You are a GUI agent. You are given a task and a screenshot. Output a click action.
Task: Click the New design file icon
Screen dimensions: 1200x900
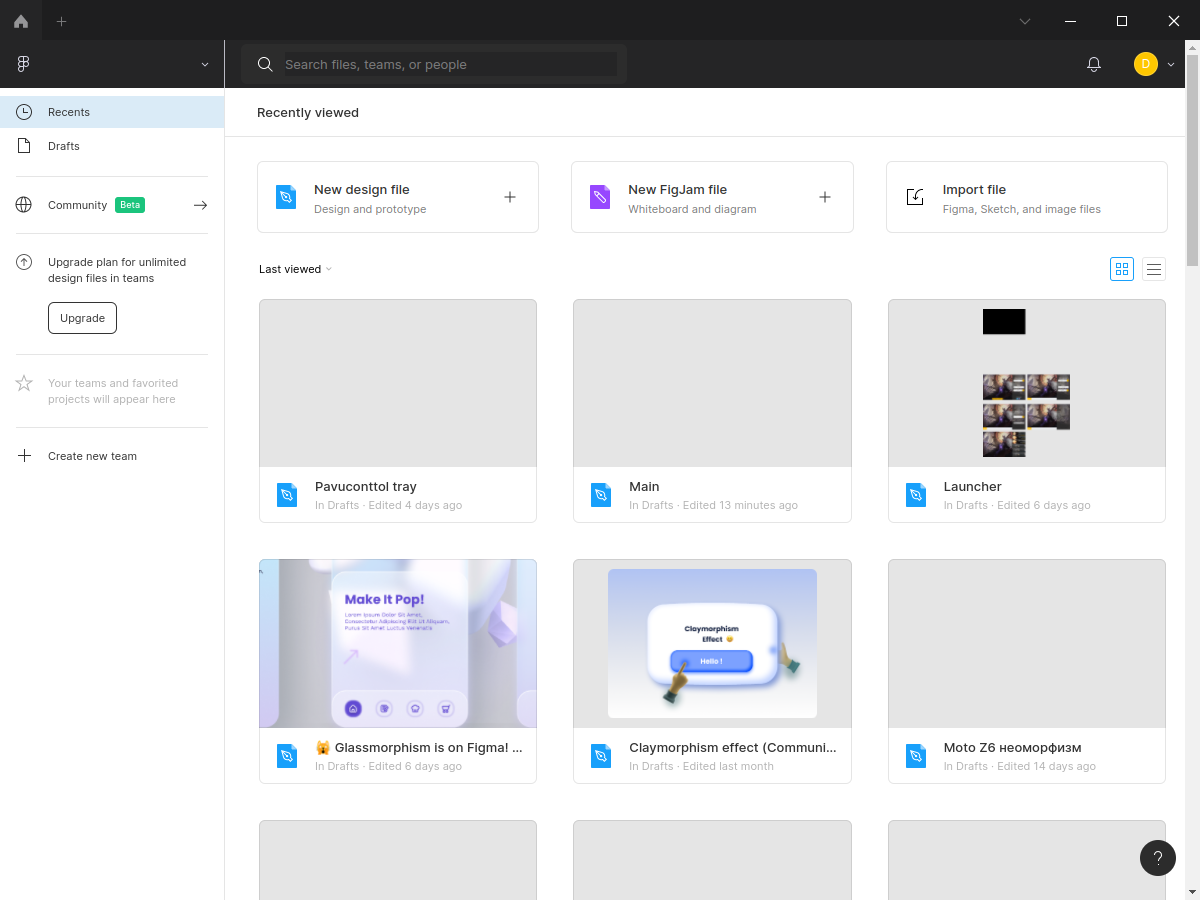point(286,197)
